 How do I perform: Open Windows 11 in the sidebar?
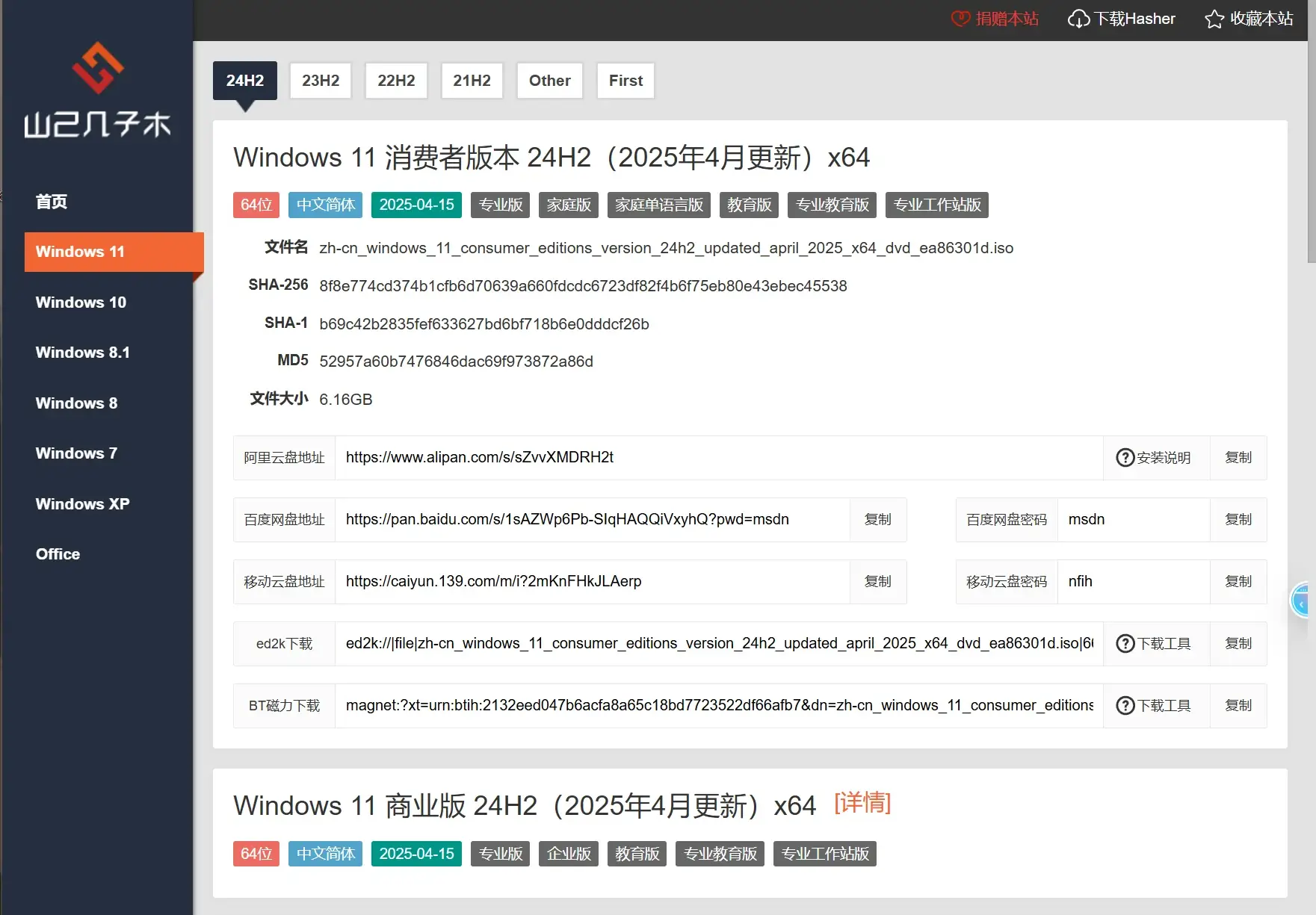tap(114, 252)
